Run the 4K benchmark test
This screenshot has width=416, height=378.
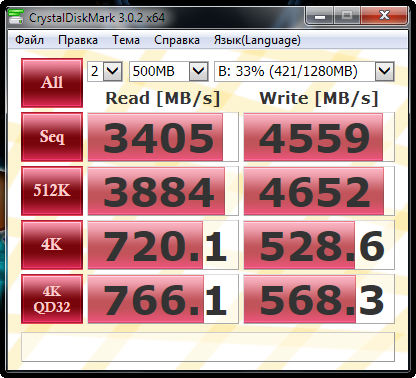[x=52, y=245]
